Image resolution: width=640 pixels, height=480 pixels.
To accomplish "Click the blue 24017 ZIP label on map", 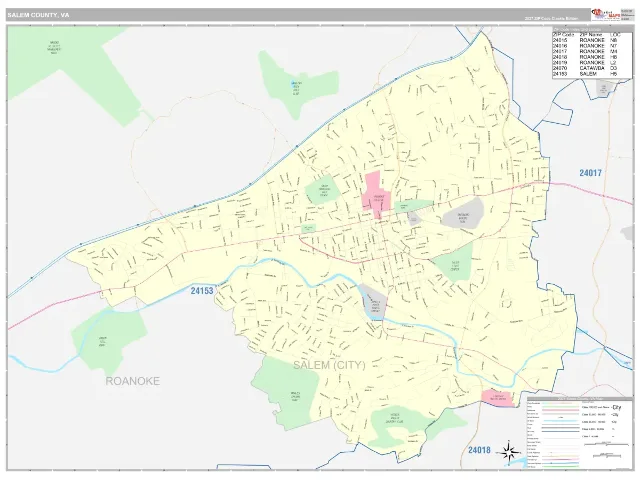I will pyautogui.click(x=590, y=173).
